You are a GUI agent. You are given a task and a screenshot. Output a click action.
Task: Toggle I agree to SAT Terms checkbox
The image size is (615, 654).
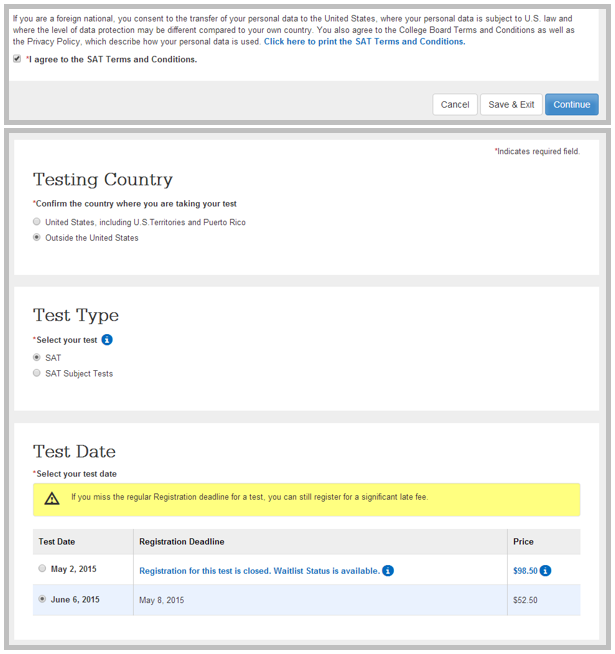pos(17,59)
